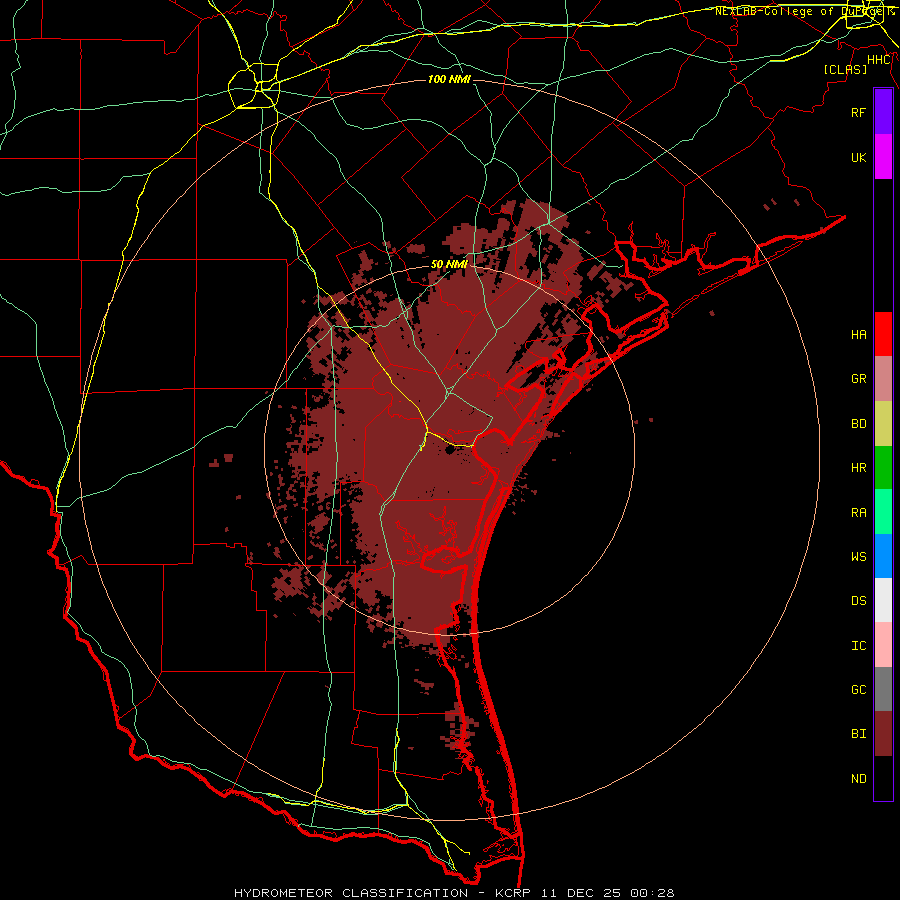Image resolution: width=900 pixels, height=900 pixels.
Task: Click the IC legend label
Action: click(858, 645)
